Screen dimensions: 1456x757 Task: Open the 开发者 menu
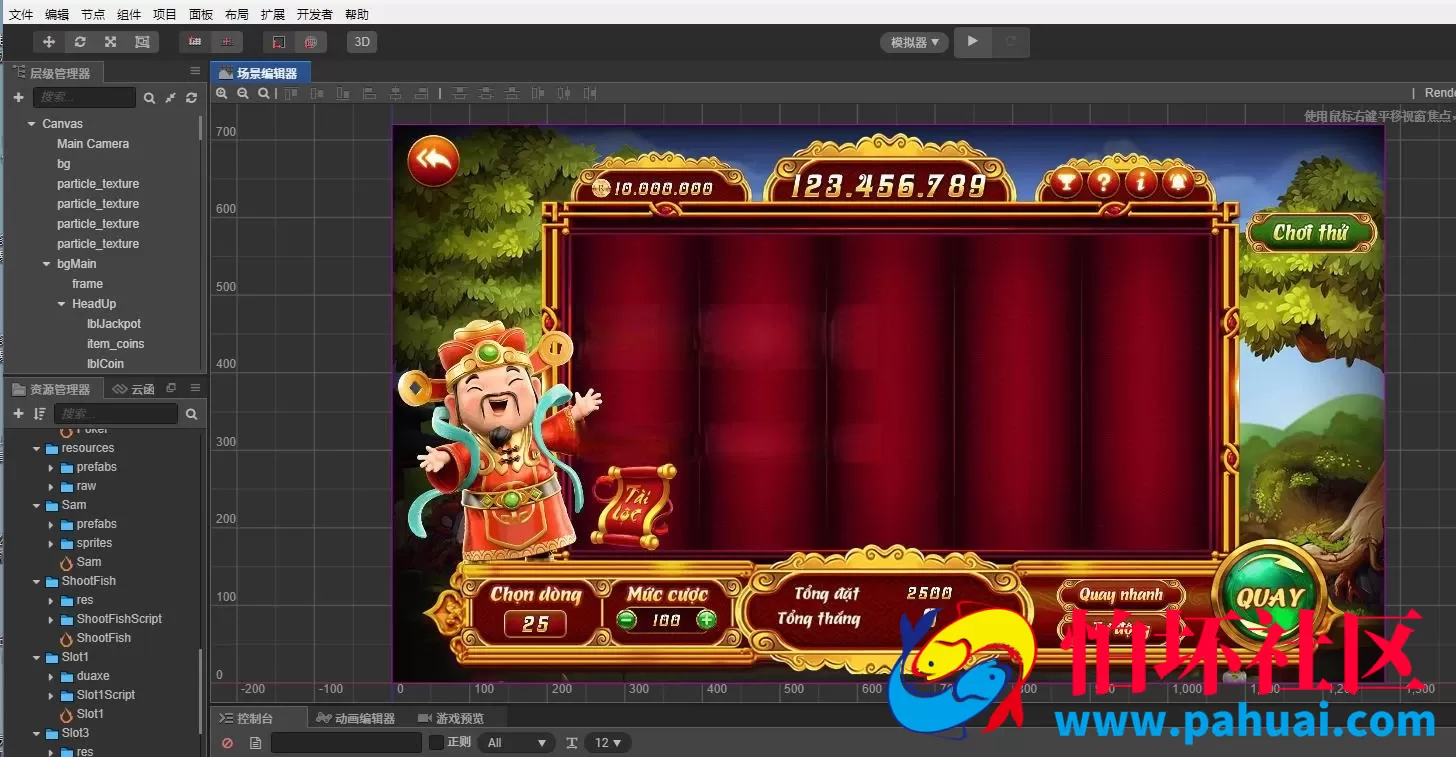click(315, 14)
